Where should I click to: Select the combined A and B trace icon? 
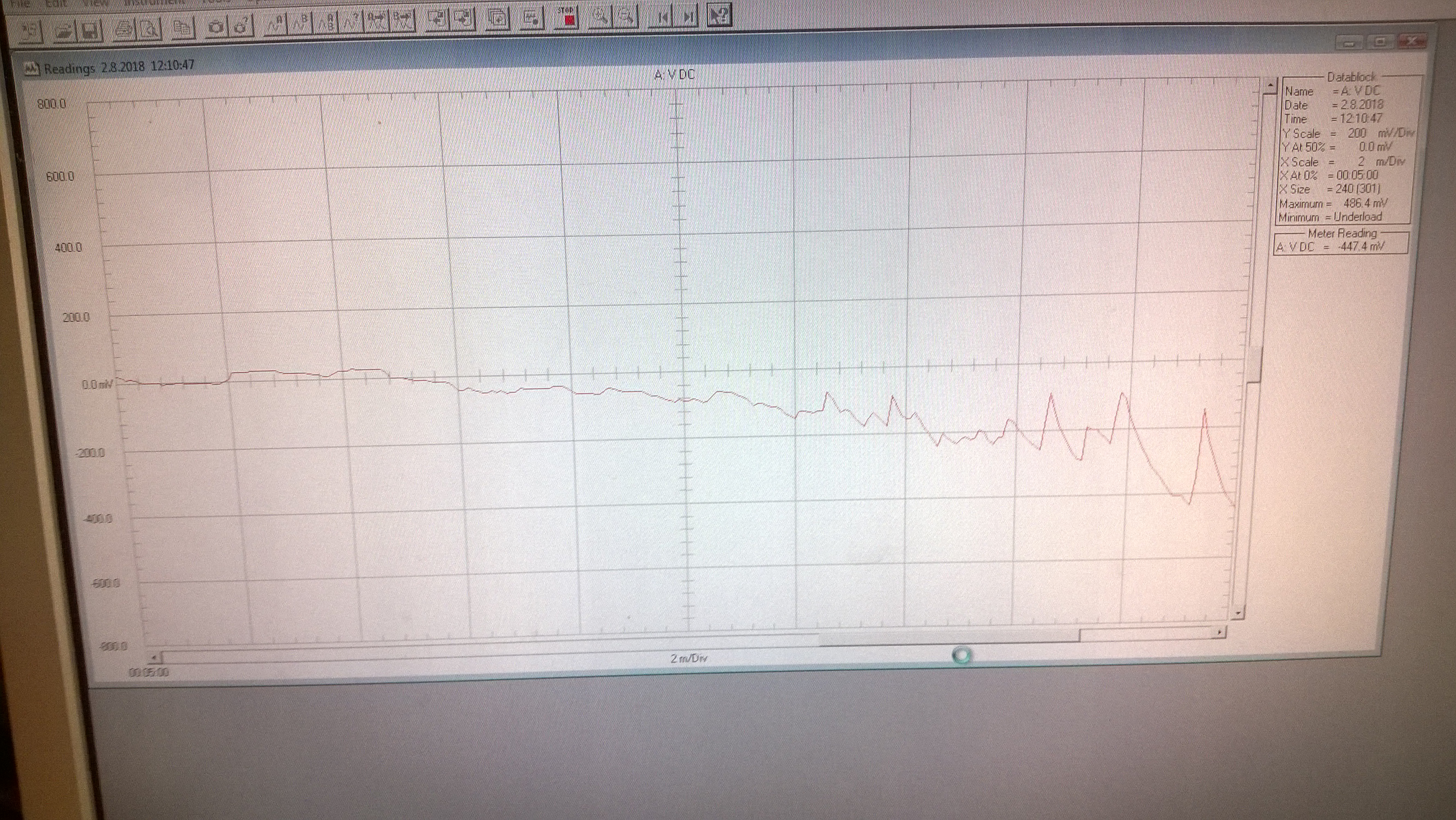tap(326, 23)
